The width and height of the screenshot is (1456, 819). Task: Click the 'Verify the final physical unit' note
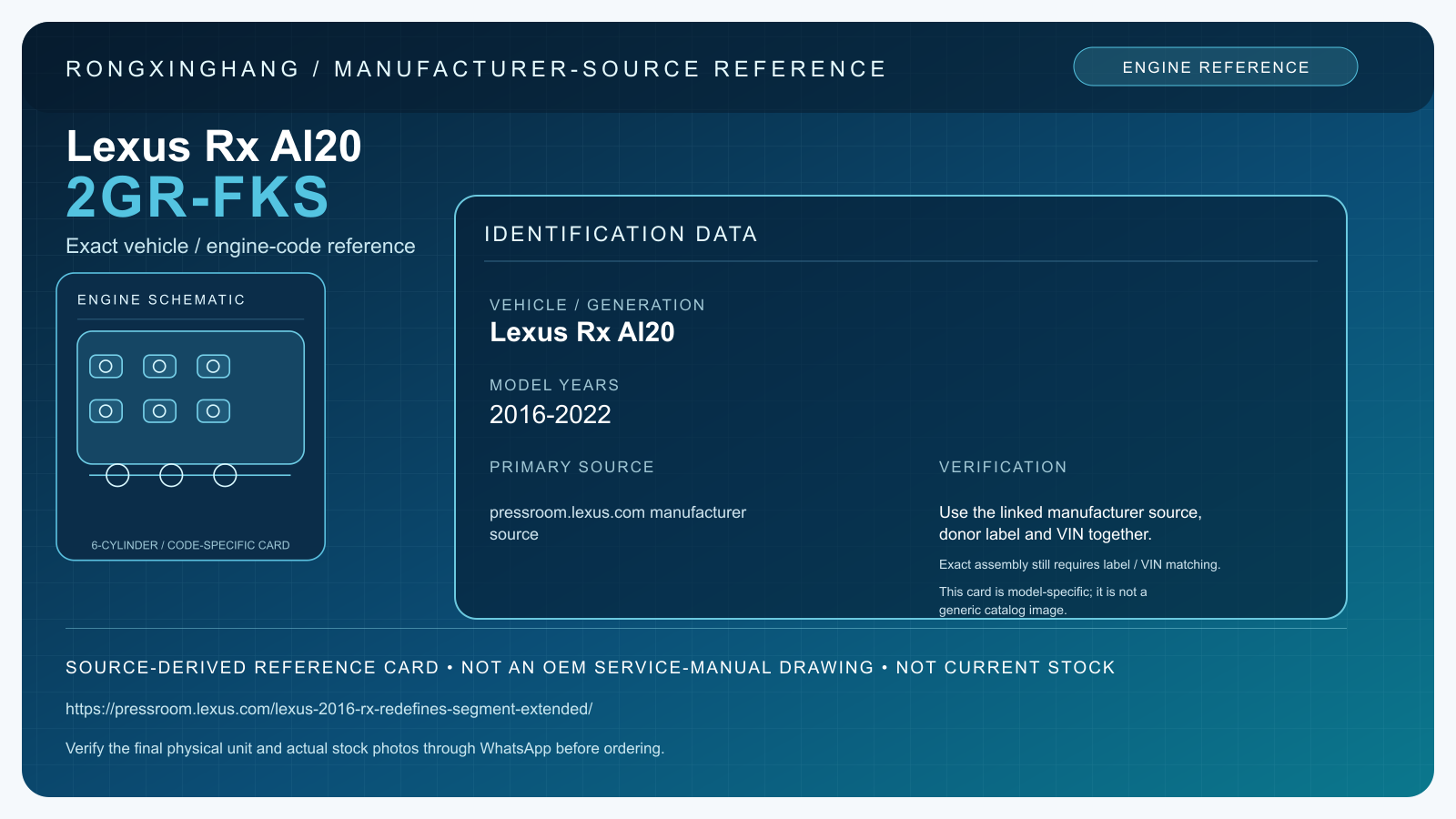pos(365,748)
